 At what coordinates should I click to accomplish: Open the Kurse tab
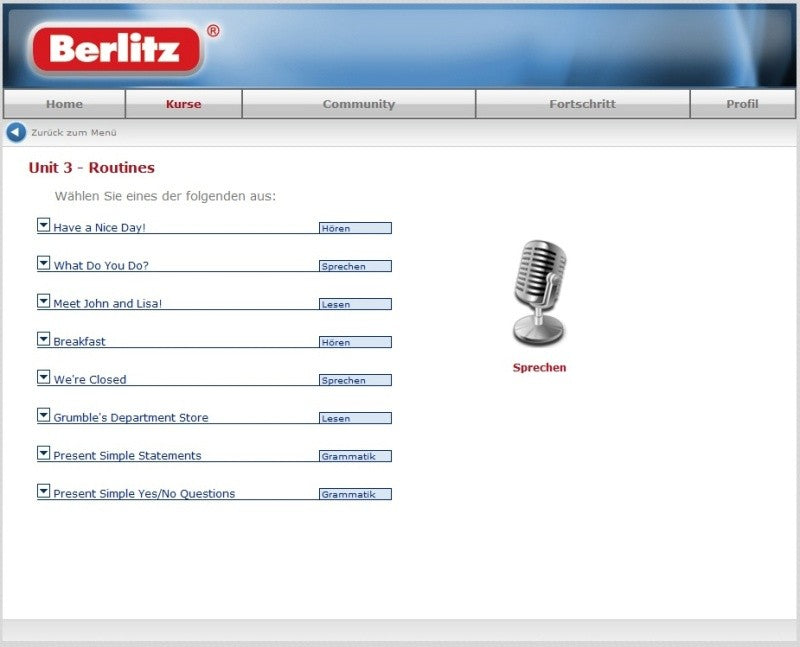(x=184, y=104)
